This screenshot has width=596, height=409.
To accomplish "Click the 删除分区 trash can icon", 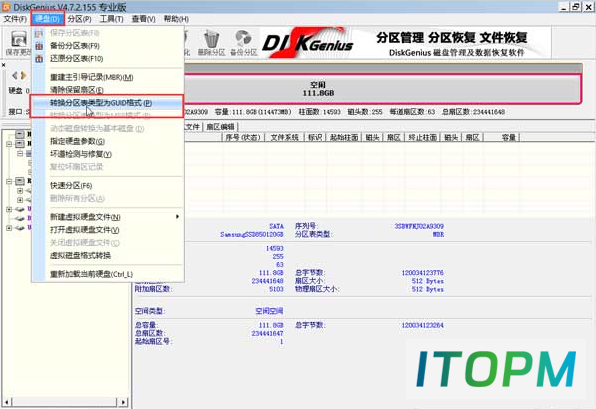I will click(211, 39).
